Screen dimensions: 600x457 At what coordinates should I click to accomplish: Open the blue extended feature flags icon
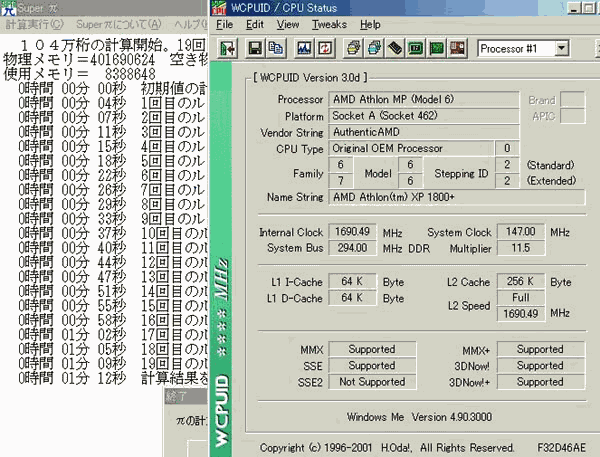[x=374, y=48]
